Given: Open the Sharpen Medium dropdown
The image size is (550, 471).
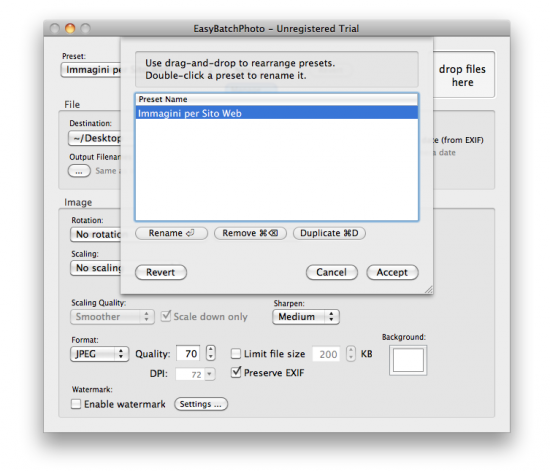Looking at the screenshot, I should coord(306,317).
